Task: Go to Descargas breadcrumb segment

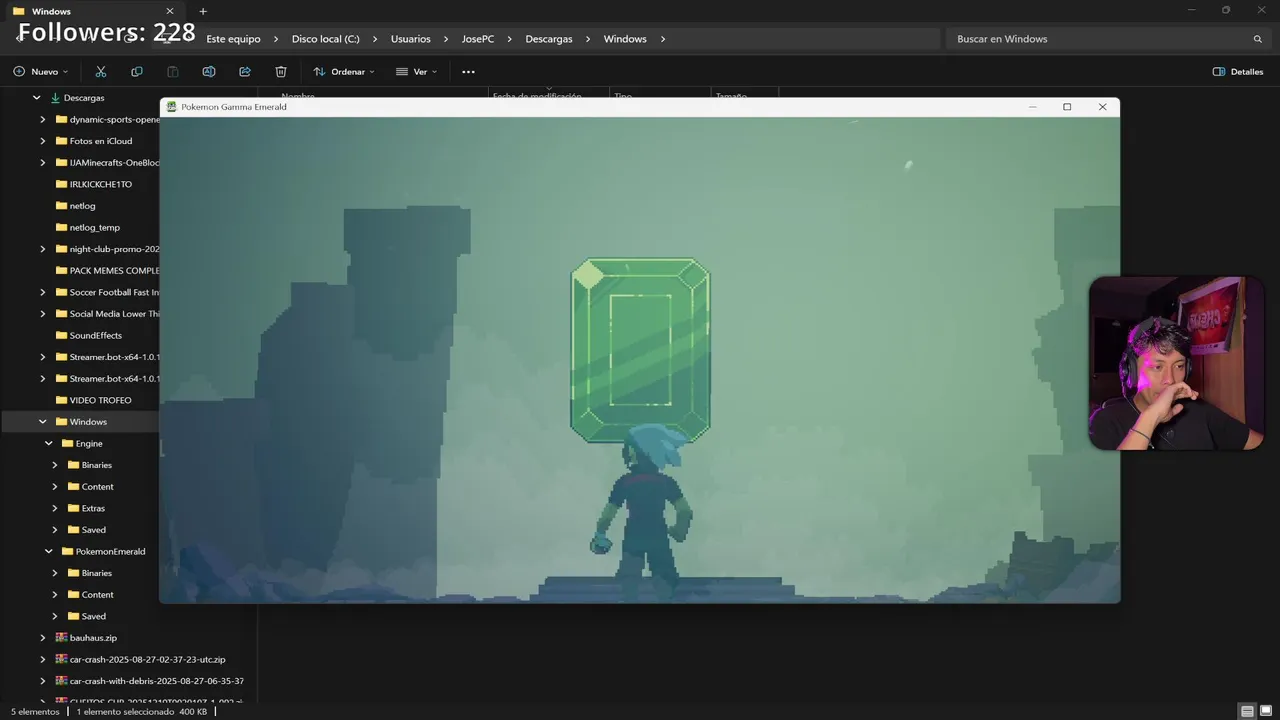Action: point(549,39)
